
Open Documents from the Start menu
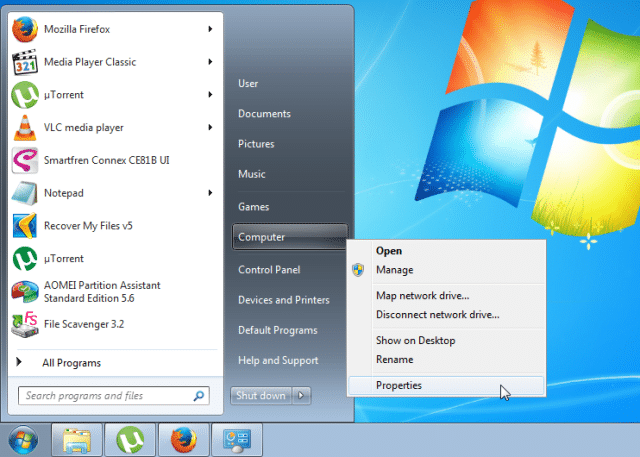[264, 114]
